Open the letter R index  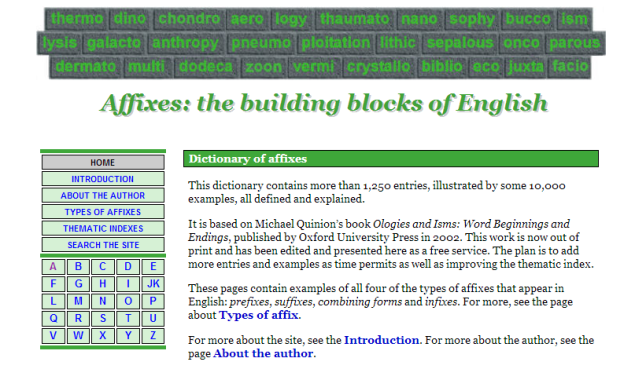[78, 318]
